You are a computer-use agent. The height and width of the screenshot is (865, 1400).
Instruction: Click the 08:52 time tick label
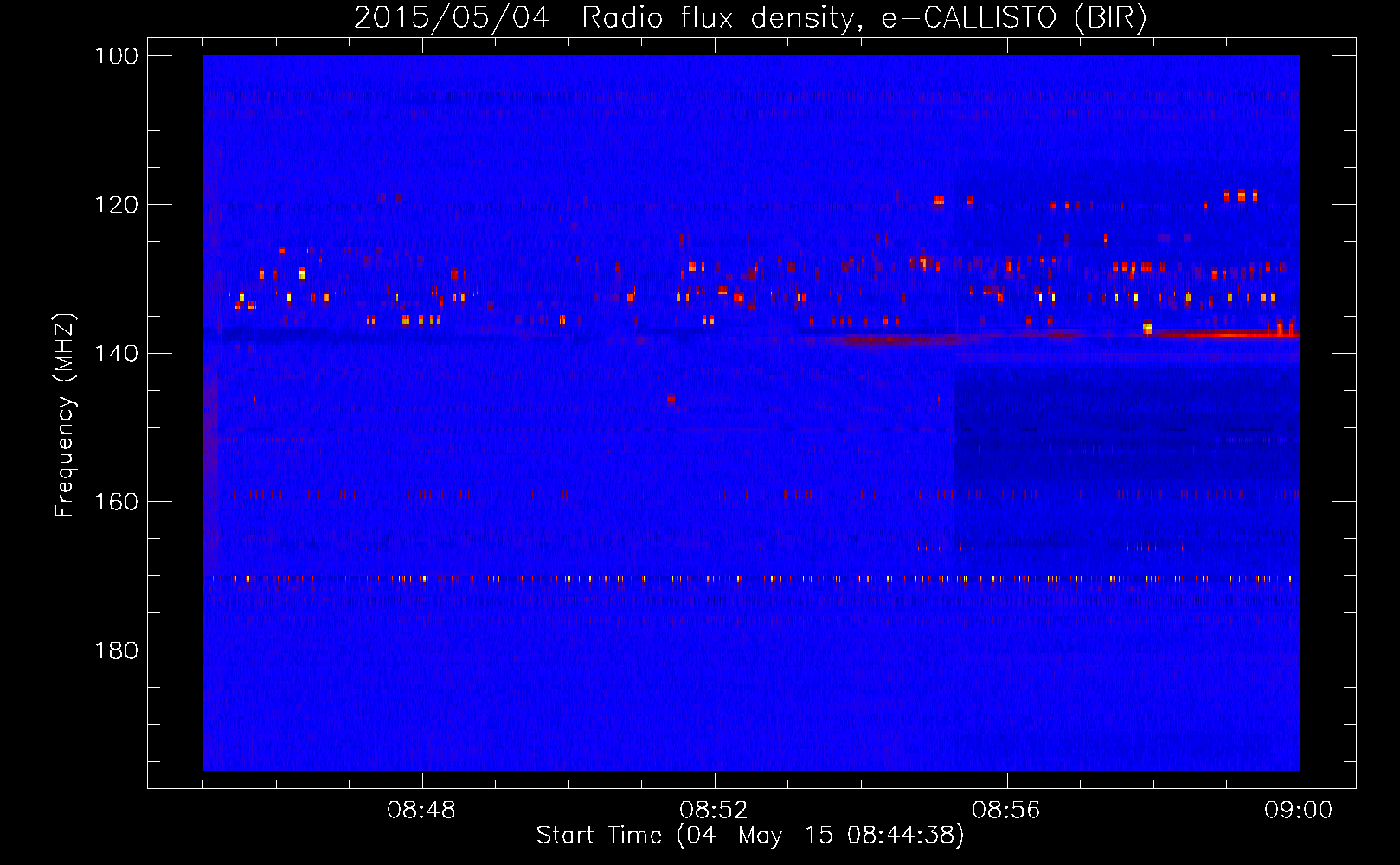[x=714, y=811]
